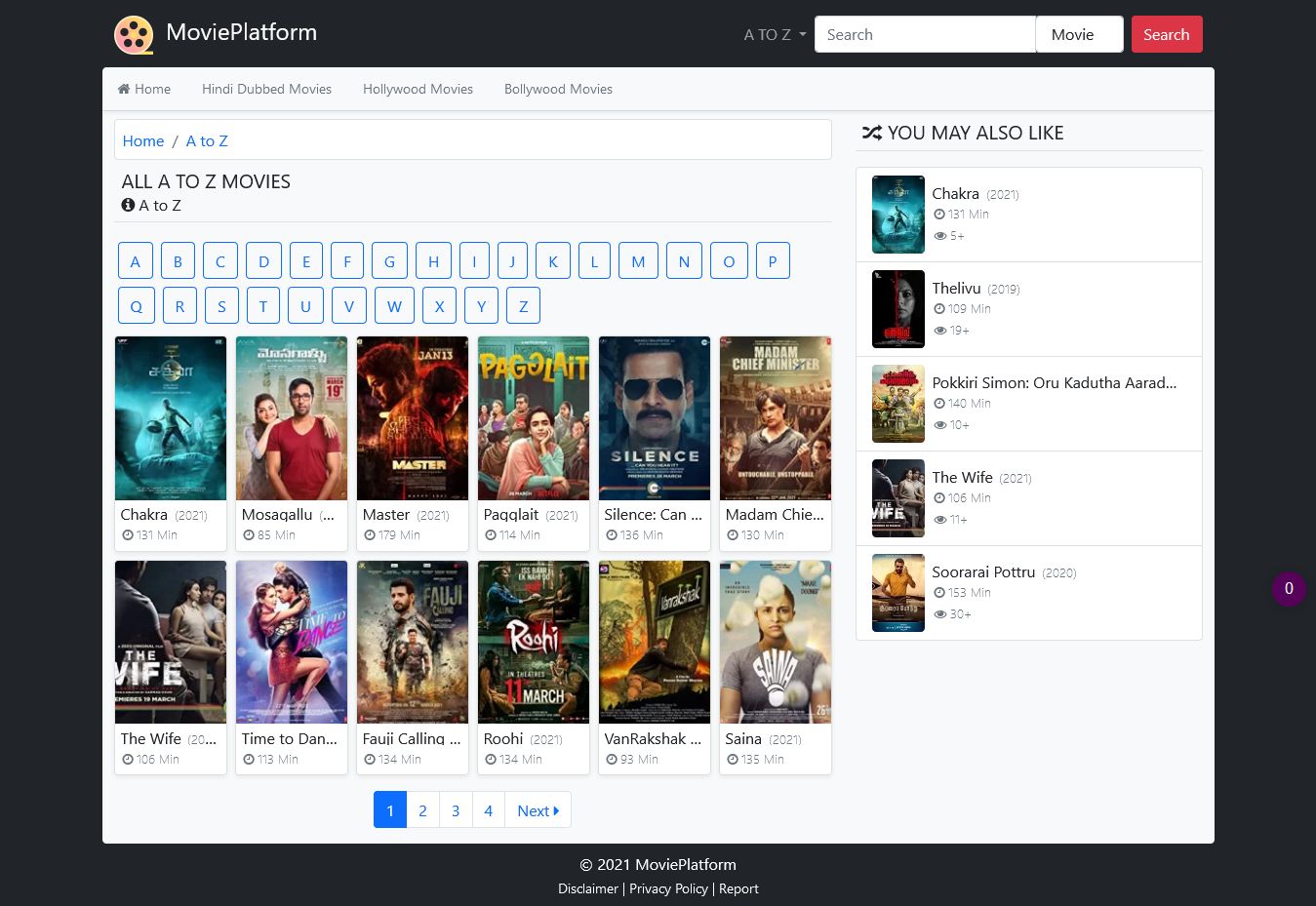Image resolution: width=1316 pixels, height=906 pixels.
Task: Select Saina movie poster
Action: tap(776, 642)
